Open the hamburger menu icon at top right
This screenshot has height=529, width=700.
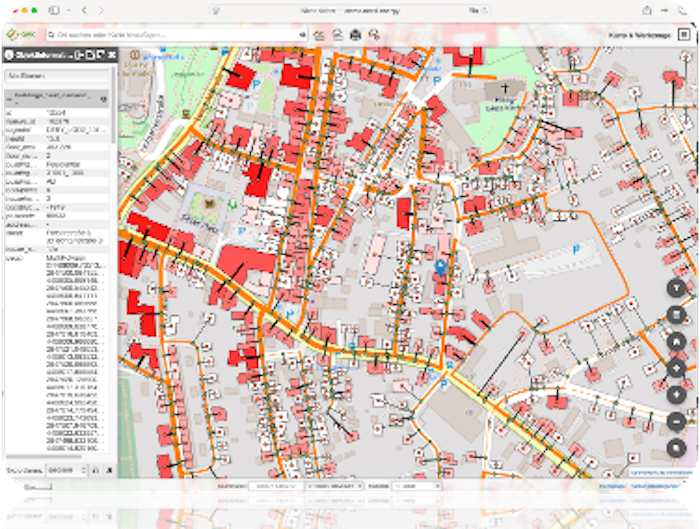click(x=683, y=34)
